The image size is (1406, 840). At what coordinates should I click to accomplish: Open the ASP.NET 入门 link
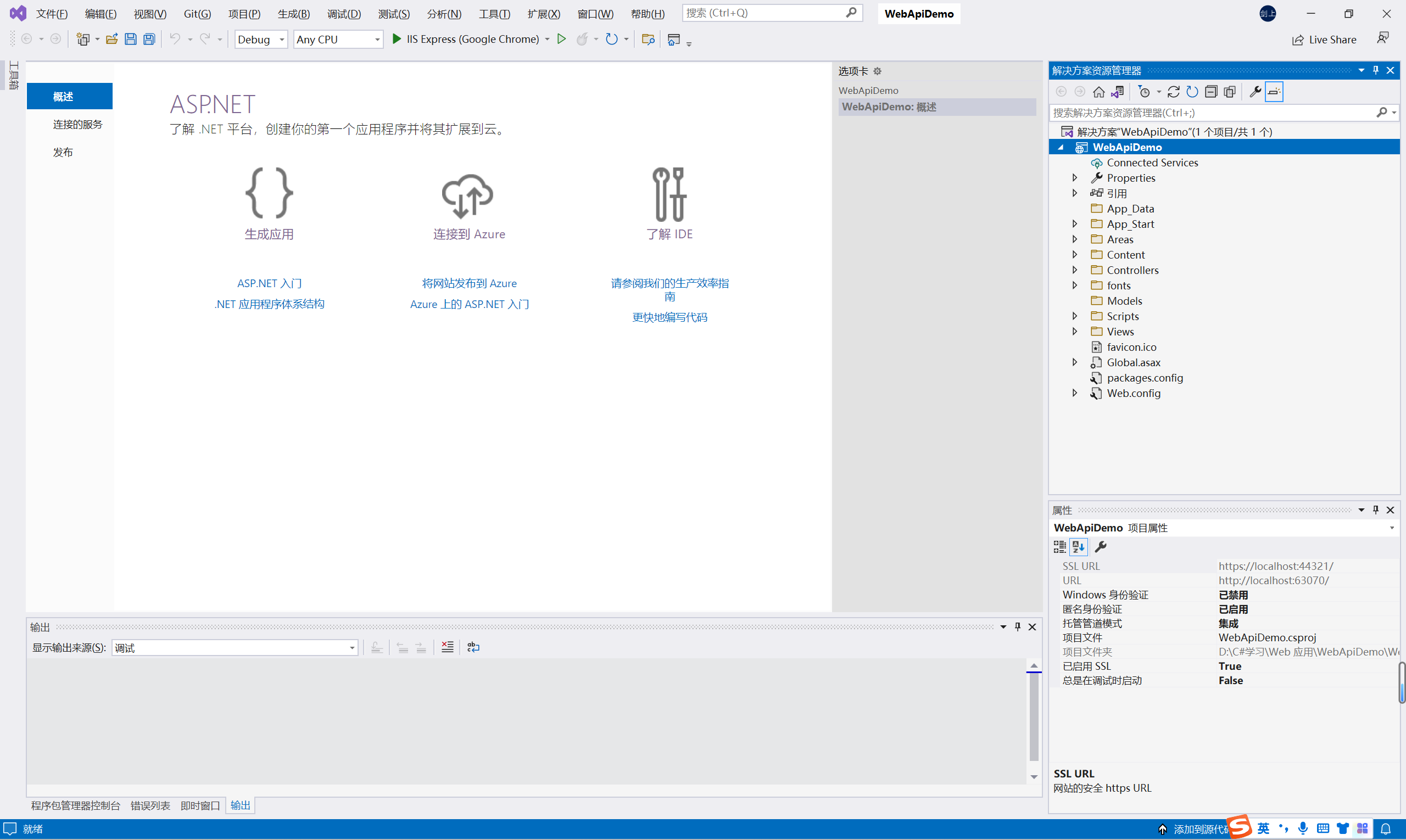[x=269, y=283]
